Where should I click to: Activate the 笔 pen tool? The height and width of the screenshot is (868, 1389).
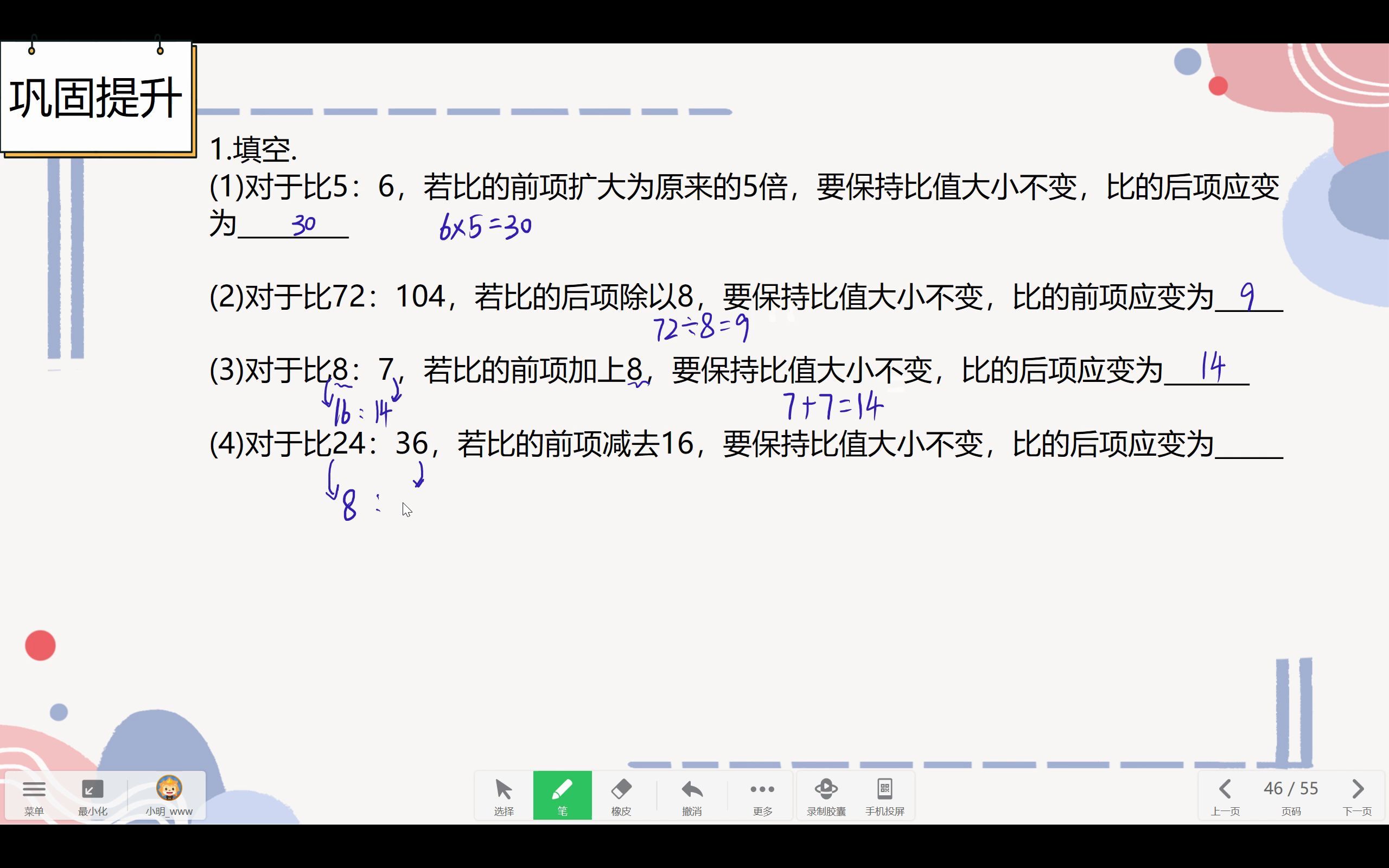(562, 796)
